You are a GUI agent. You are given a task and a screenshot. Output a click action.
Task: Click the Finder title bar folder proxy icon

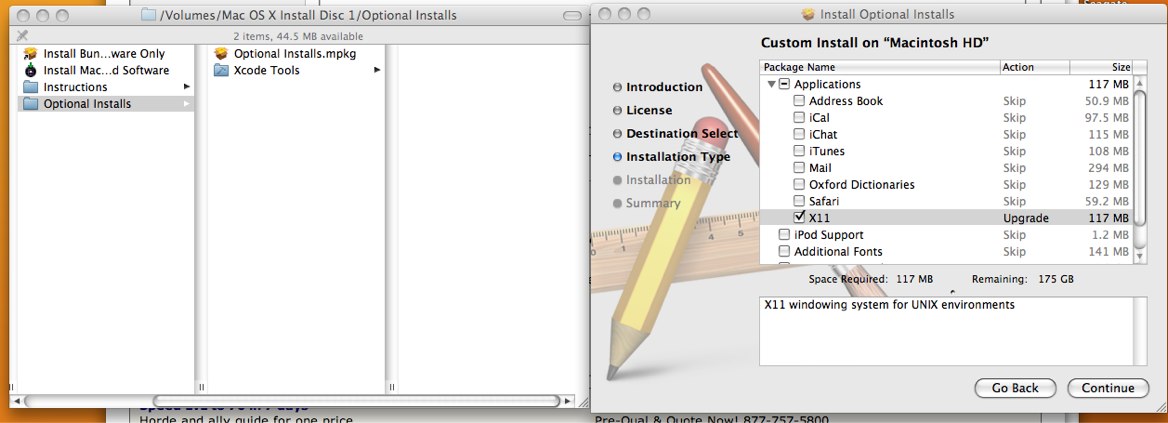pos(148,15)
